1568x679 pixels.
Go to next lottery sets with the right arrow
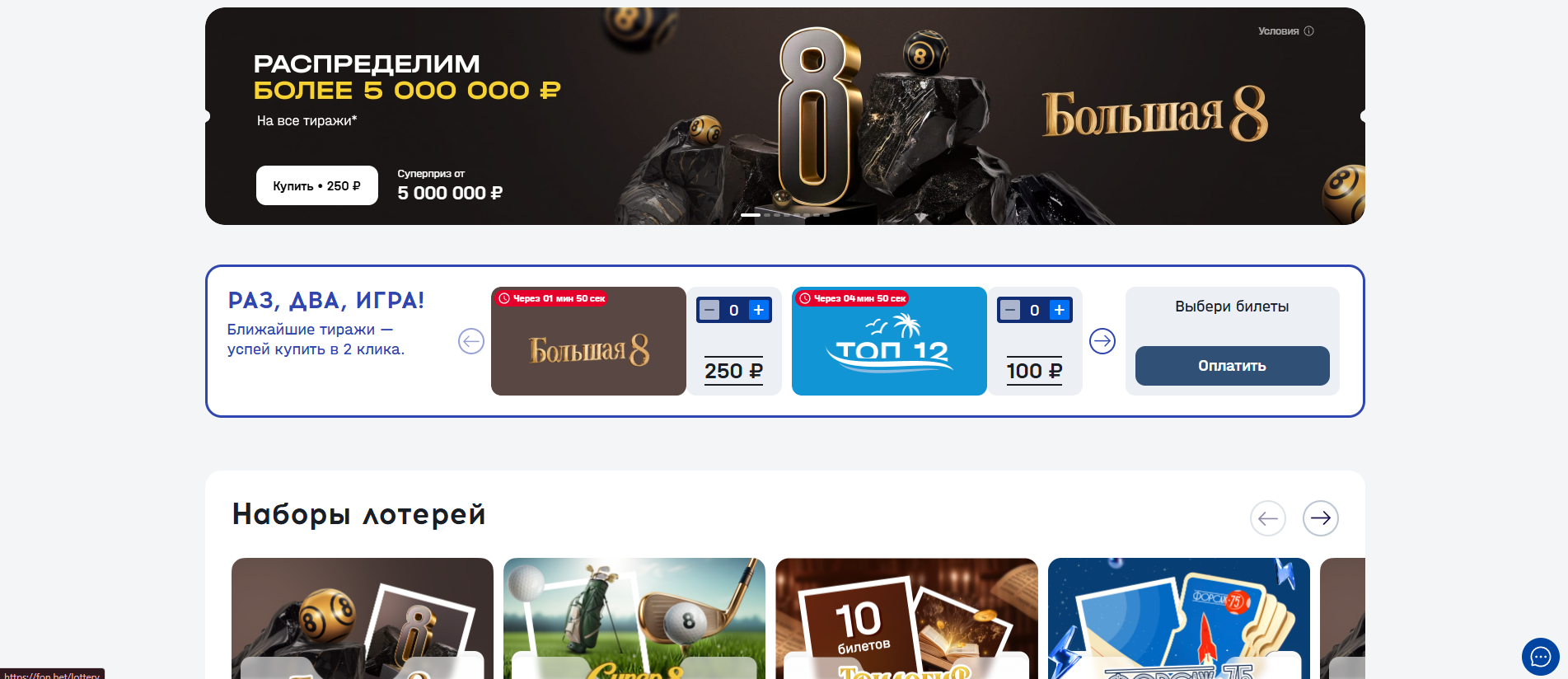click(1321, 518)
